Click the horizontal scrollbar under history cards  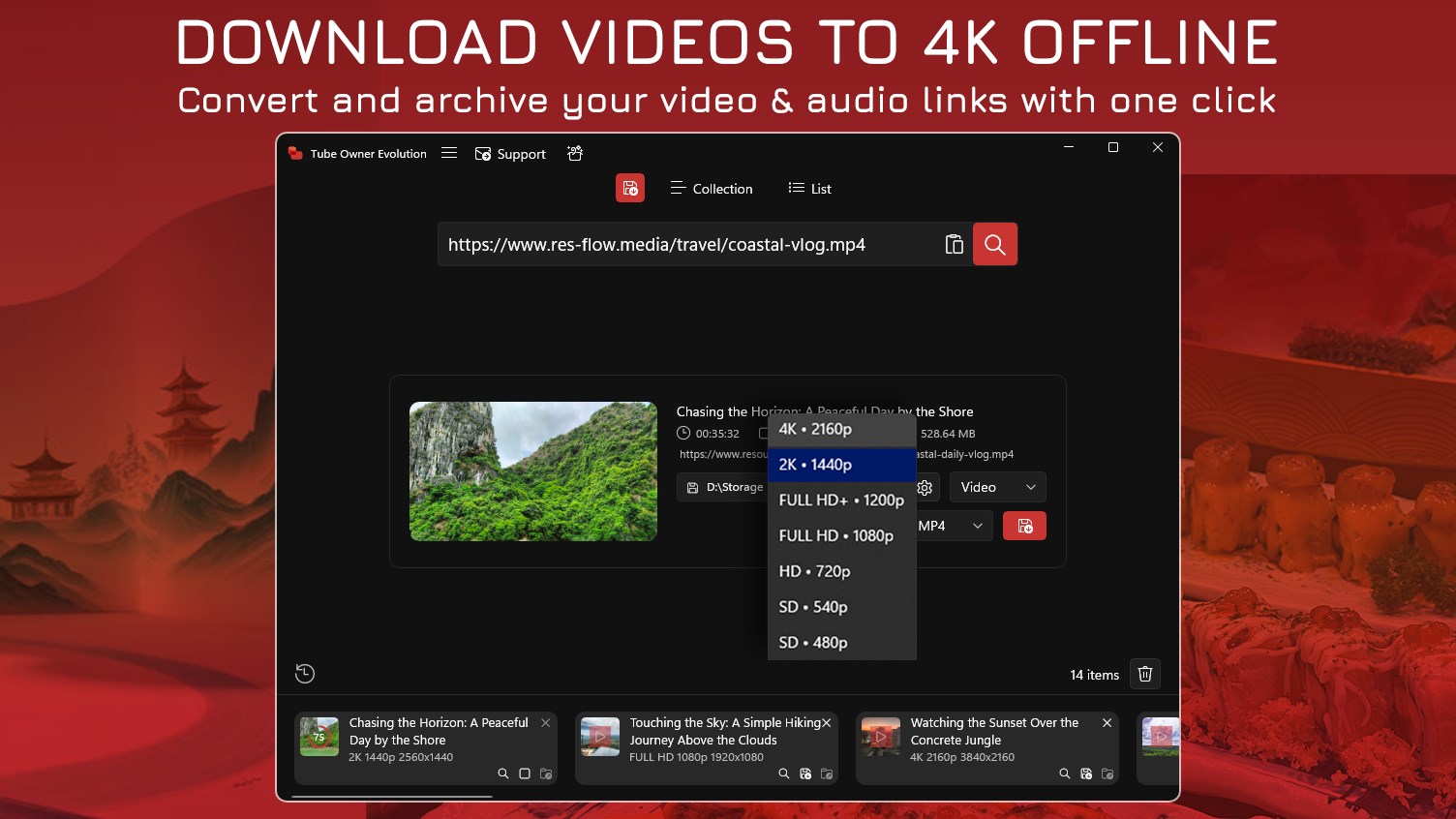tap(392, 797)
